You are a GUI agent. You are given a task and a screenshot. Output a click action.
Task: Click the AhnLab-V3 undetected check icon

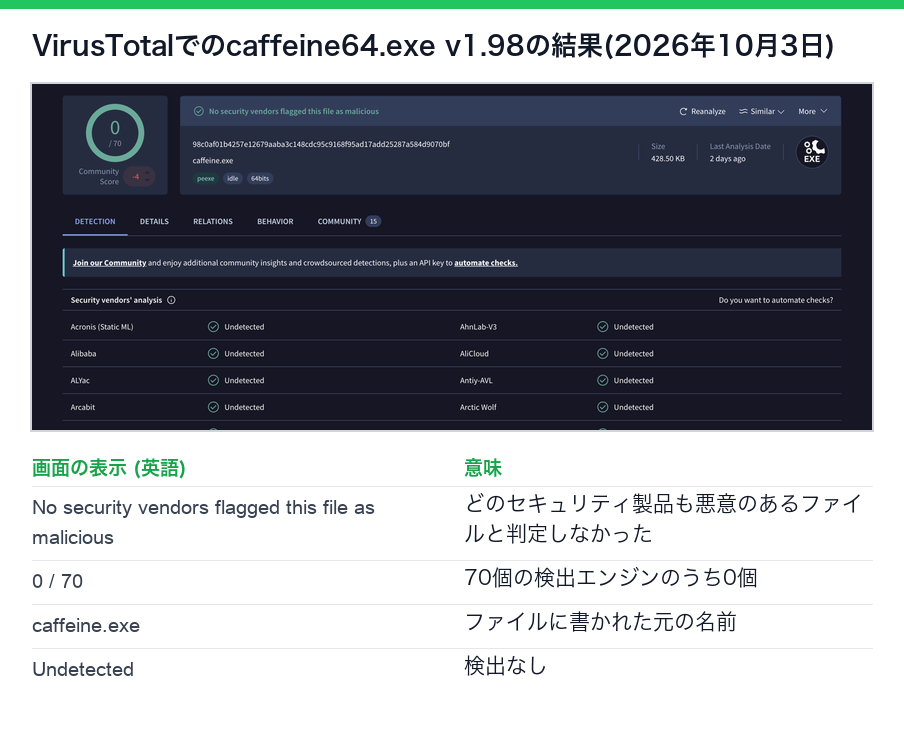(x=602, y=327)
